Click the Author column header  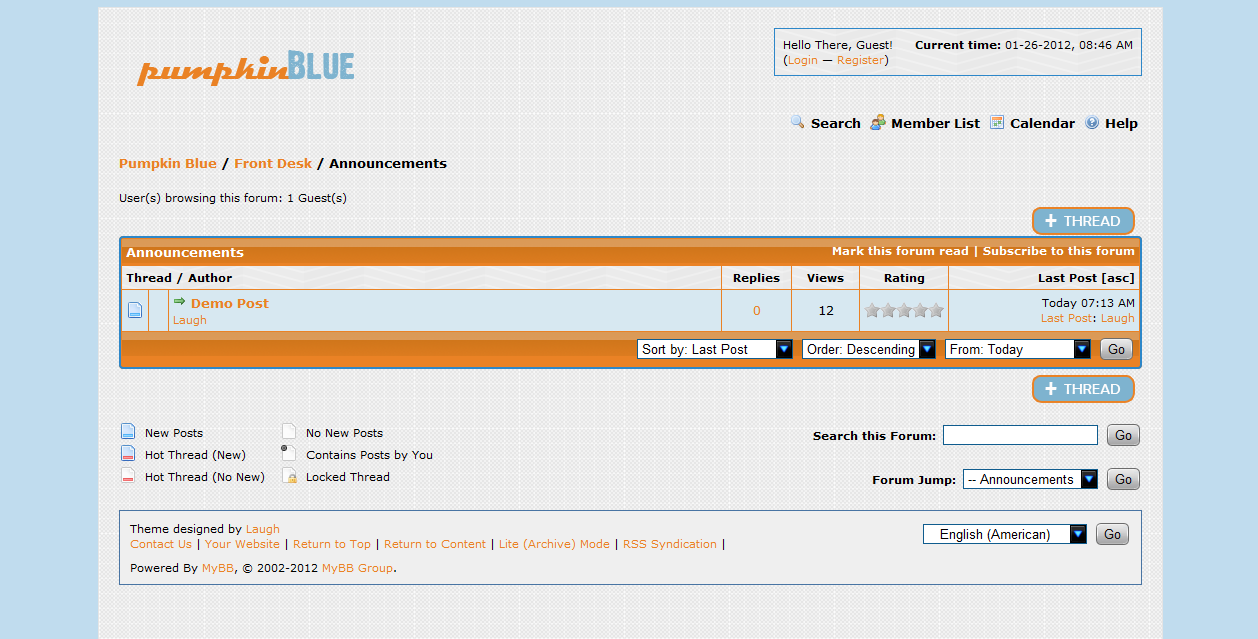click(x=210, y=278)
